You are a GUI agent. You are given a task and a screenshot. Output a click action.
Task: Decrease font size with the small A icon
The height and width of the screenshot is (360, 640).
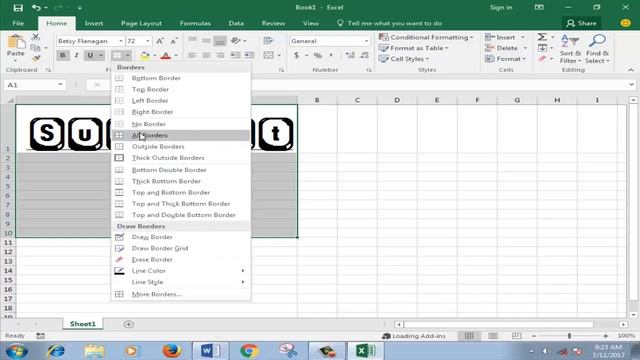[173, 41]
